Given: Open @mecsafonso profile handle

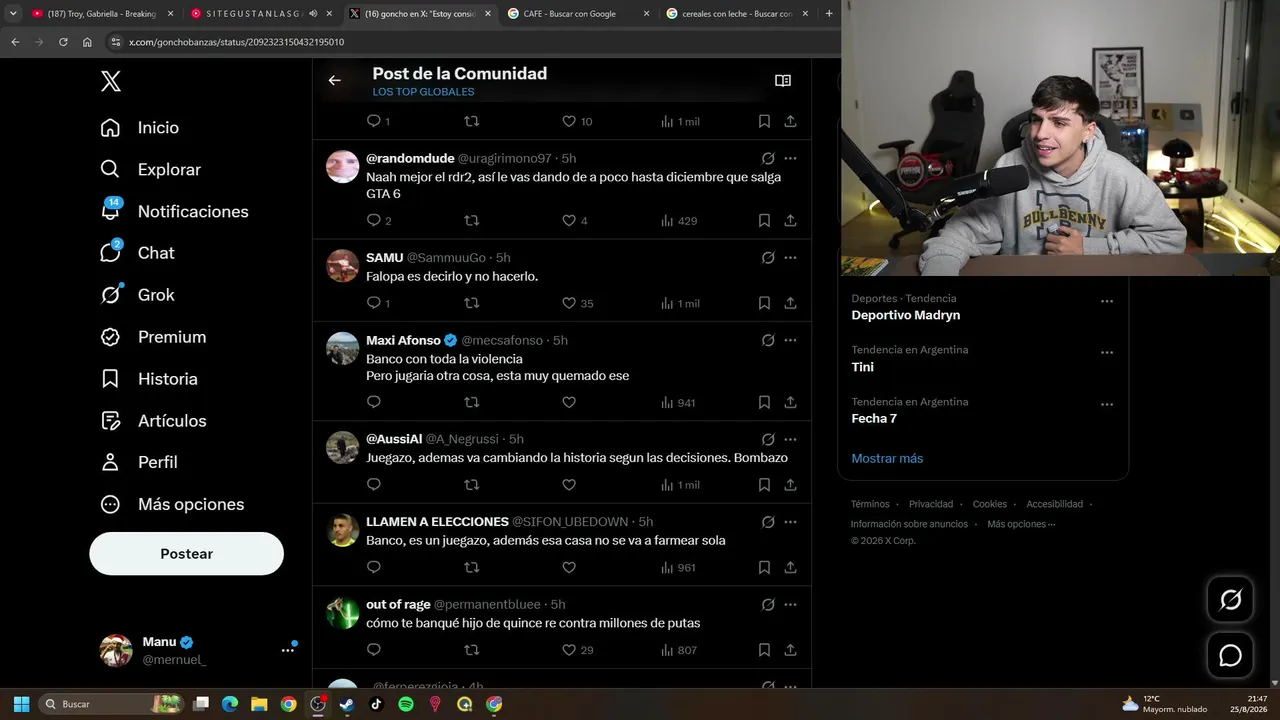Looking at the screenshot, I should [x=502, y=340].
